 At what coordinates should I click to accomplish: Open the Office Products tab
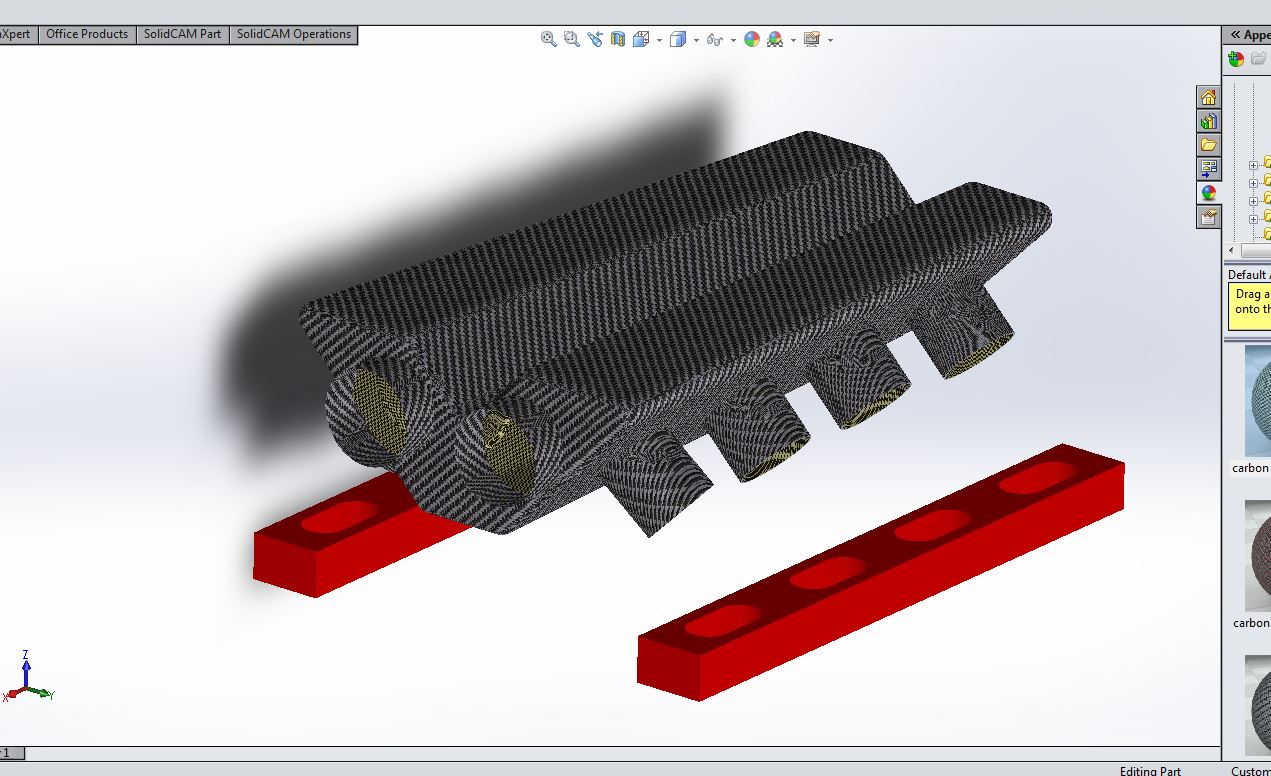tap(87, 34)
